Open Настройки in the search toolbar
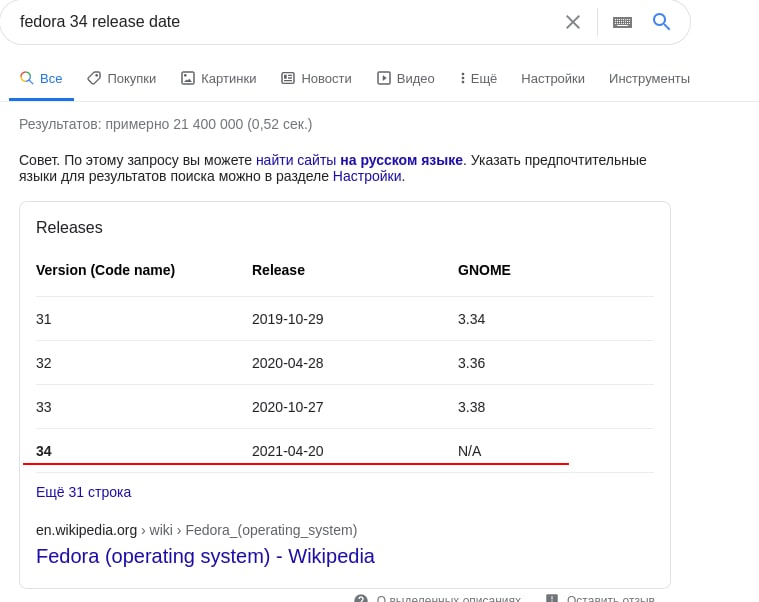The width and height of the screenshot is (759, 602). click(x=553, y=78)
